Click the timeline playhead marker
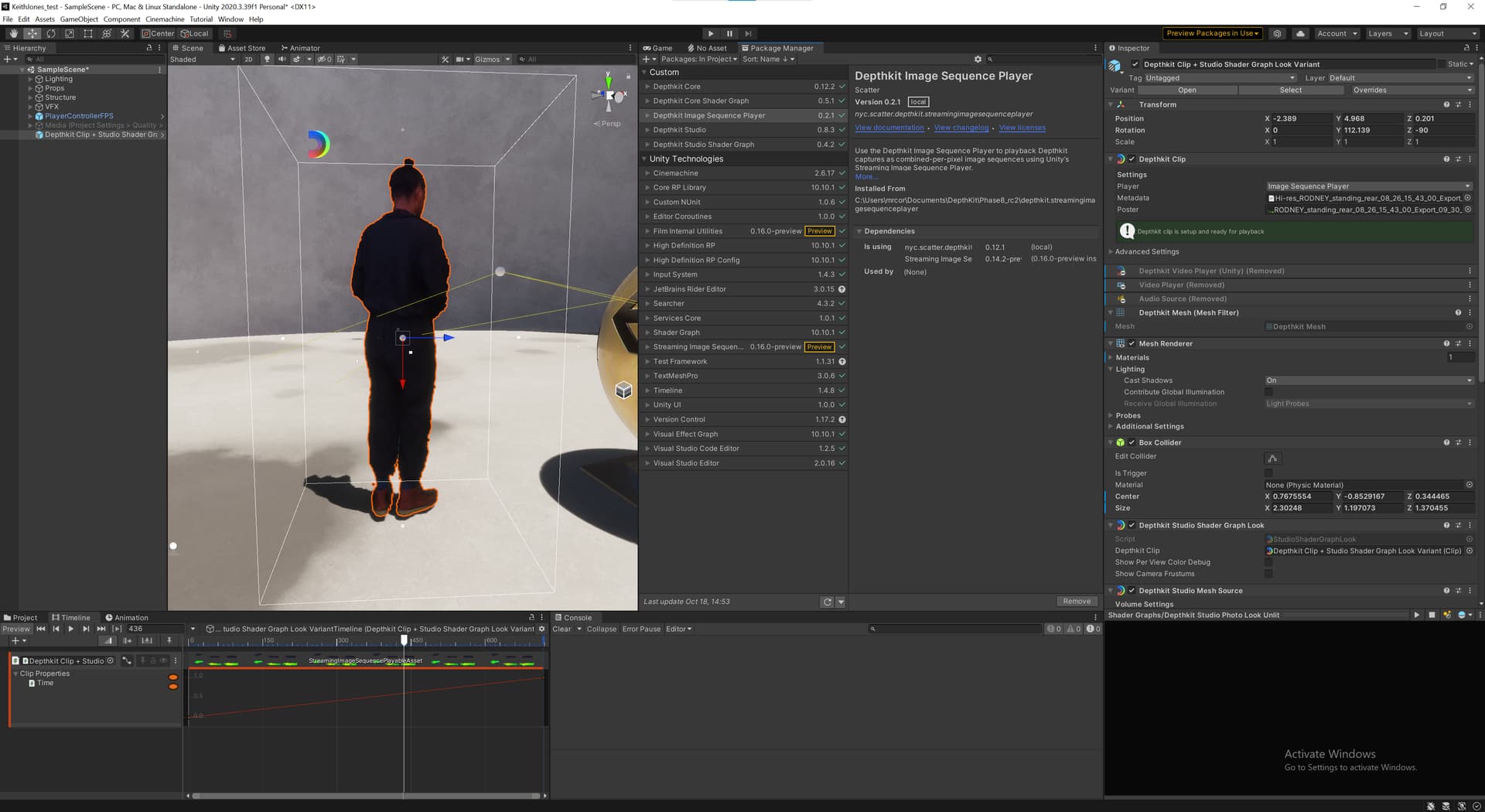Screen dimensions: 1485x812 tap(404, 640)
